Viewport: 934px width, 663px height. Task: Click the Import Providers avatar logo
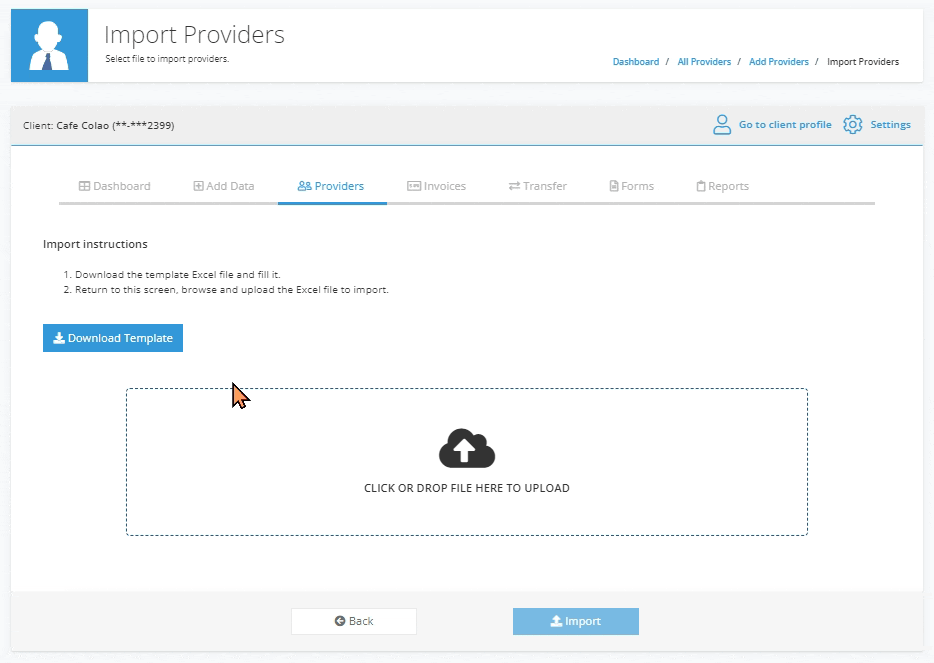tap(49, 44)
